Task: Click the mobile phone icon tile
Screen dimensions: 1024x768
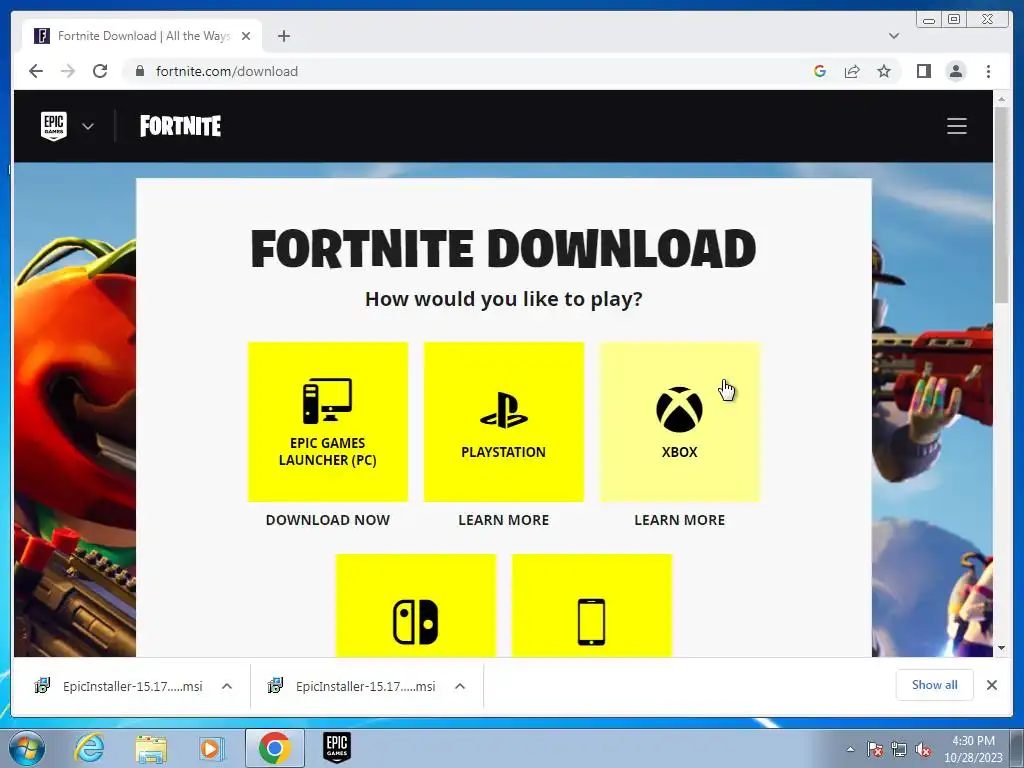Action: pyautogui.click(x=592, y=605)
